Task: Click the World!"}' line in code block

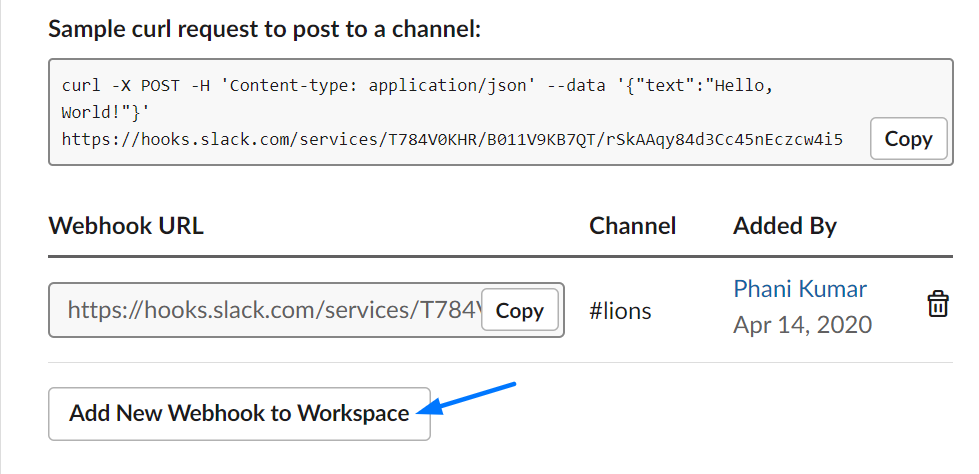Action: point(106,112)
